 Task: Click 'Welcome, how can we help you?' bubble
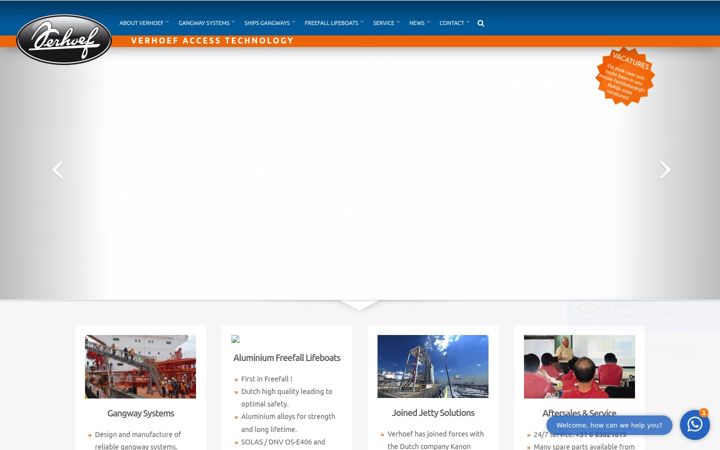tap(609, 425)
